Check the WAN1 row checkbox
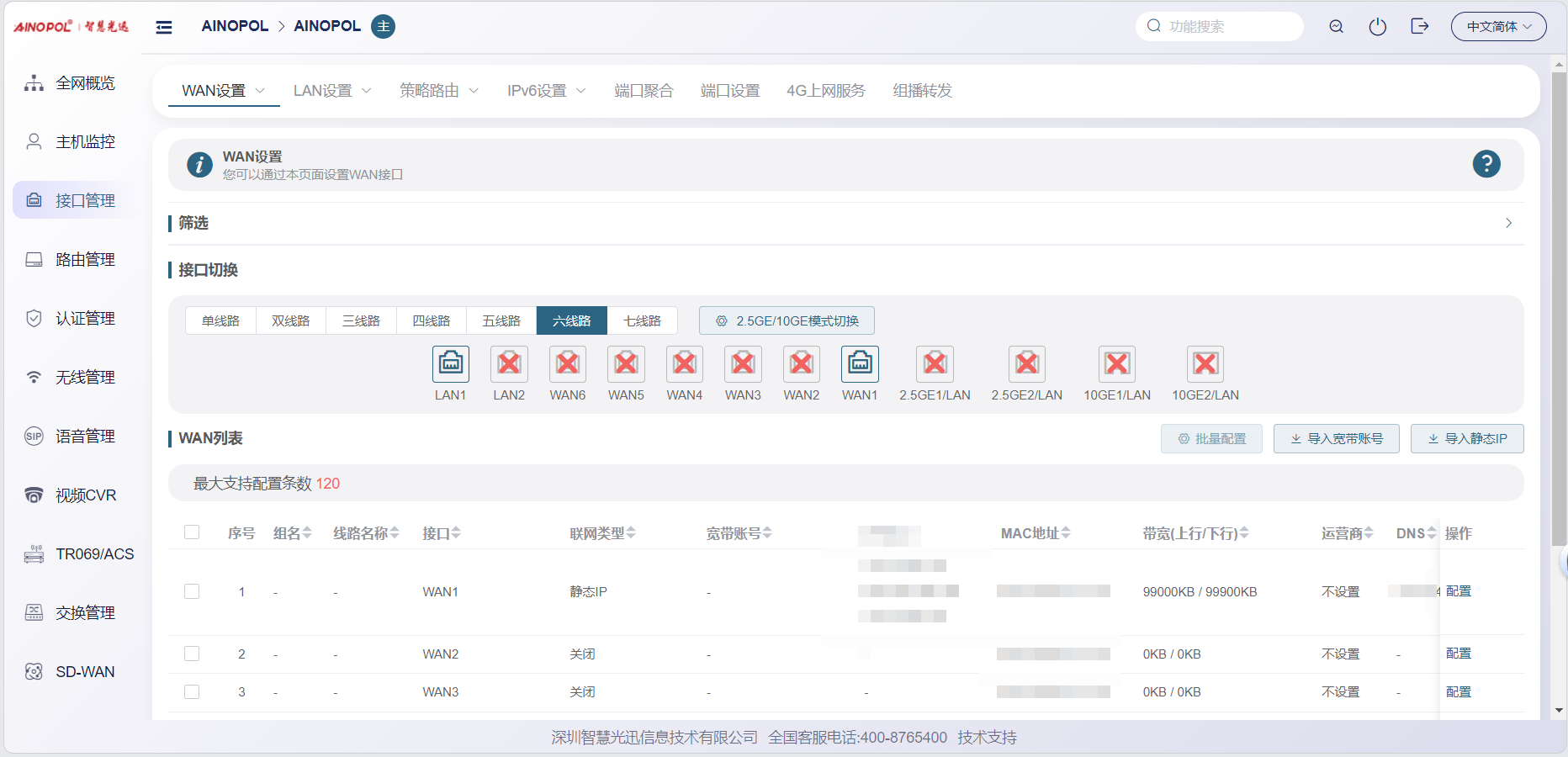Image resolution: width=1568 pixels, height=757 pixels. pos(192,591)
